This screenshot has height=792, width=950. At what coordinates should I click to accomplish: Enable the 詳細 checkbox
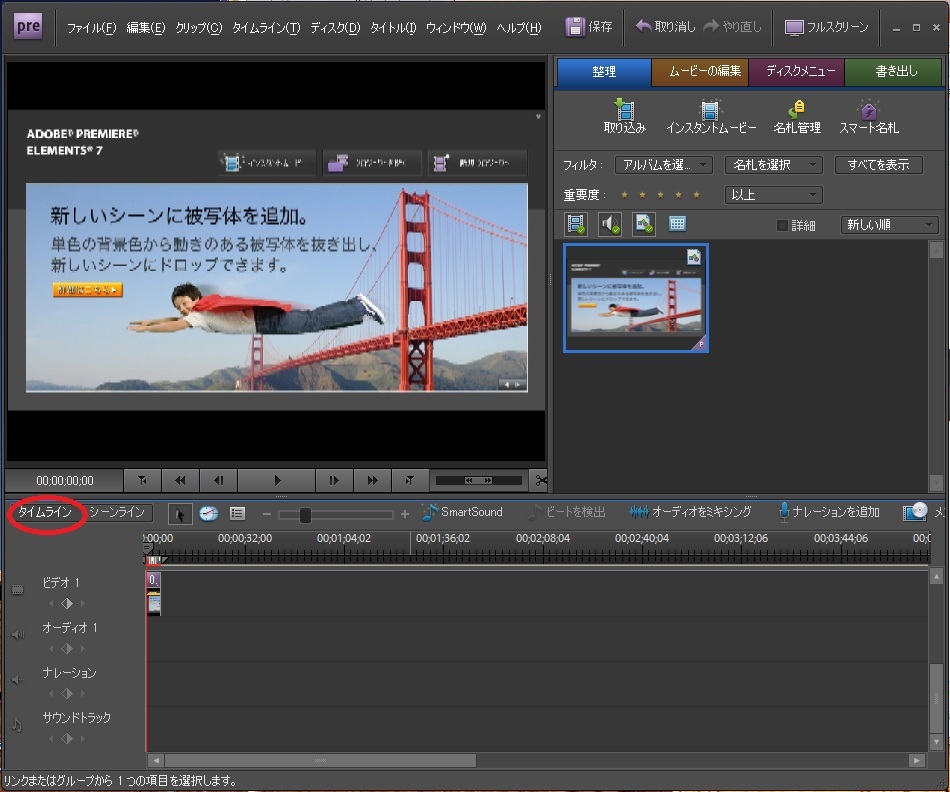pyautogui.click(x=783, y=226)
